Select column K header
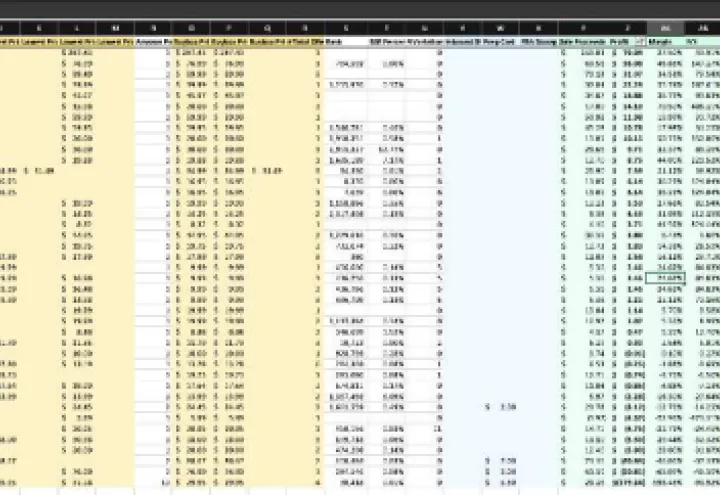The image size is (720, 495). pos(39,28)
